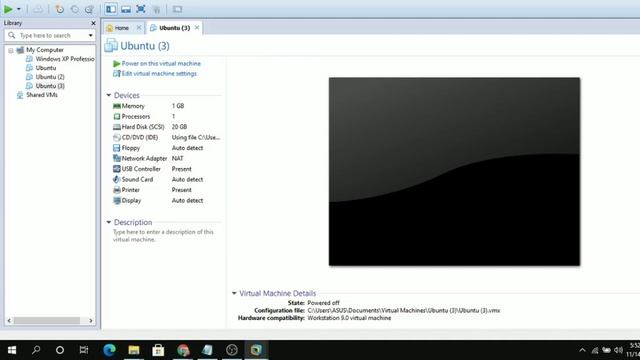640x360 pixels.
Task: Select Shared VMs in the library
Action: point(42,95)
